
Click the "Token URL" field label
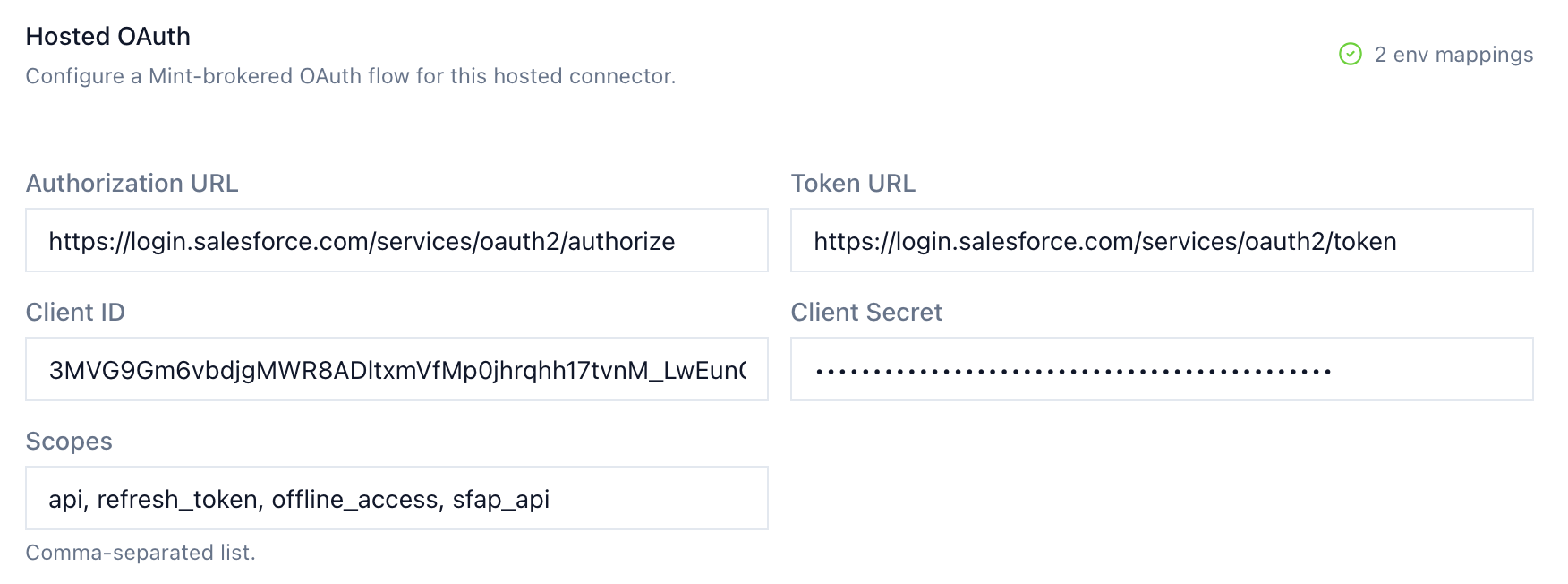[x=853, y=184]
